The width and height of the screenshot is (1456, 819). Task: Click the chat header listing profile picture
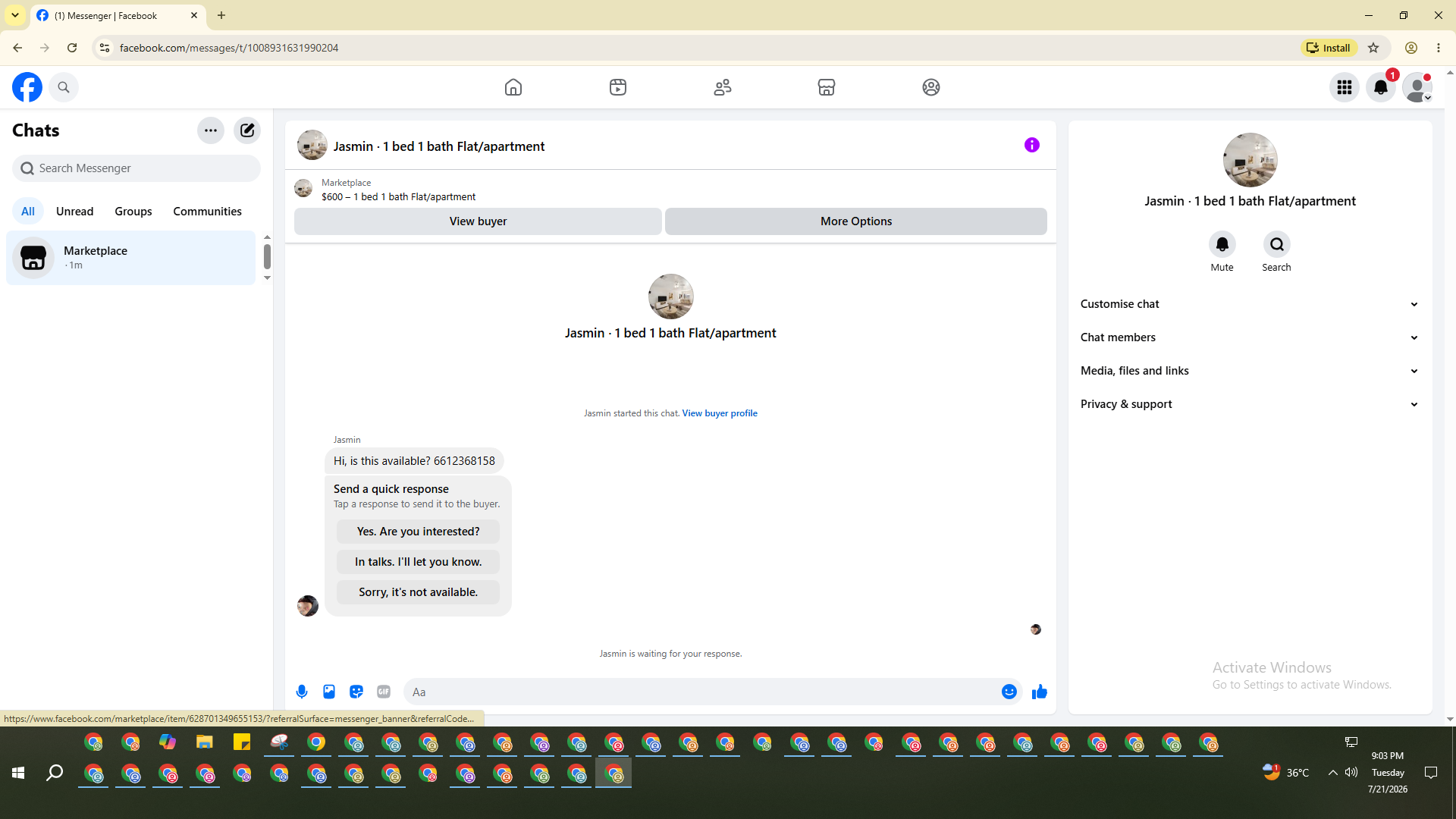[312, 146]
